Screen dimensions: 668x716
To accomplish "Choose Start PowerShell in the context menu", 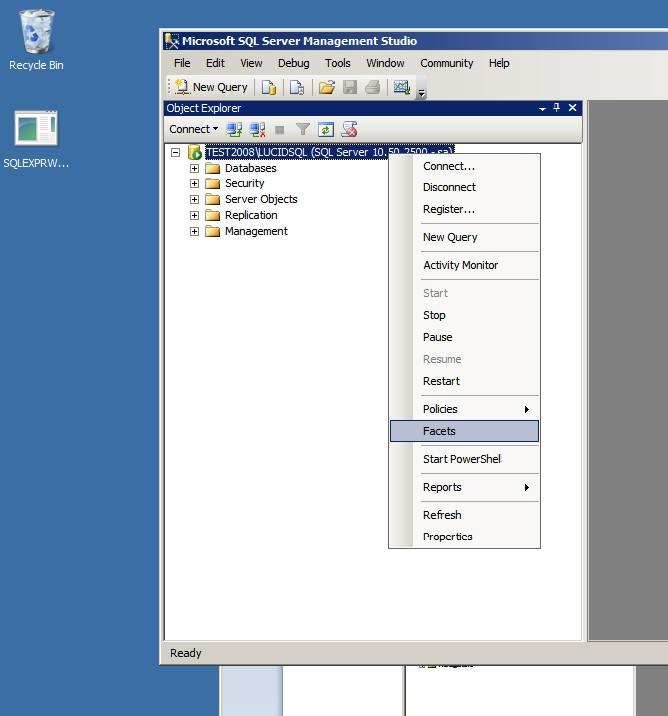I will point(465,459).
